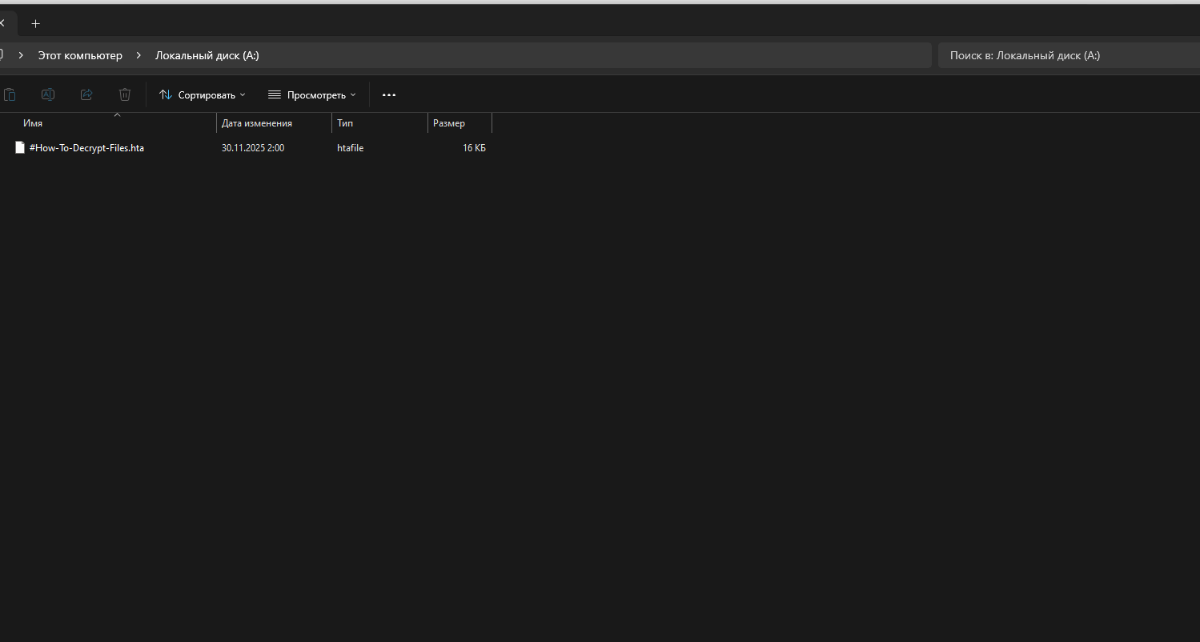Click the Delete trash can icon

(125, 95)
